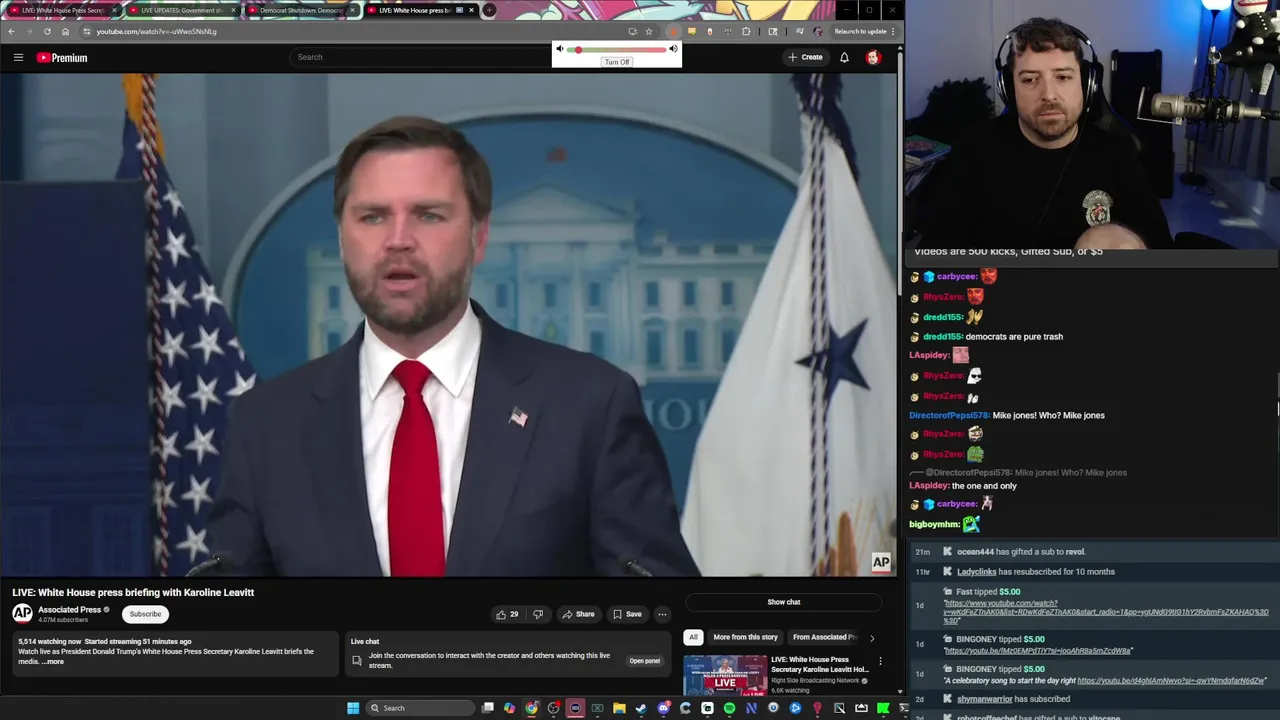Open the browser extensions puzzle icon
The image size is (1280, 720).
[x=746, y=31]
